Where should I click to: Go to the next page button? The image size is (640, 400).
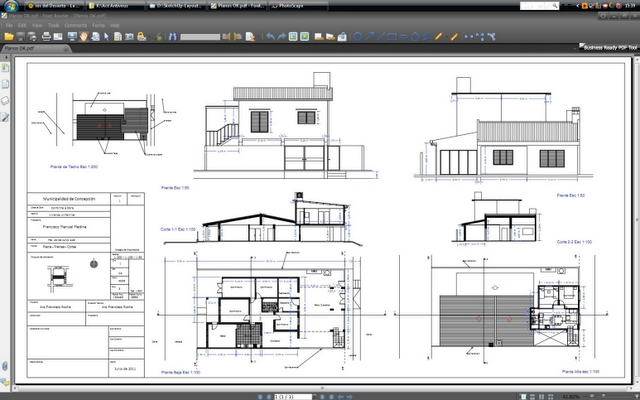(322, 397)
